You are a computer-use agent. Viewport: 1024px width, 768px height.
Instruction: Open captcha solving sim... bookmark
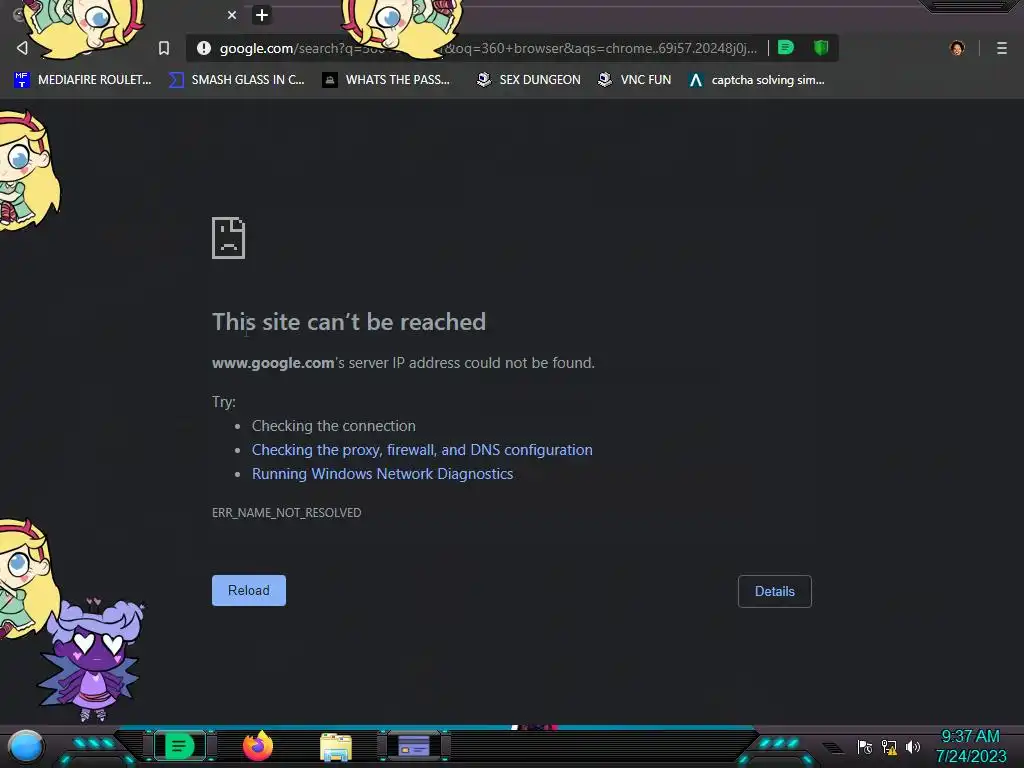tap(757, 80)
